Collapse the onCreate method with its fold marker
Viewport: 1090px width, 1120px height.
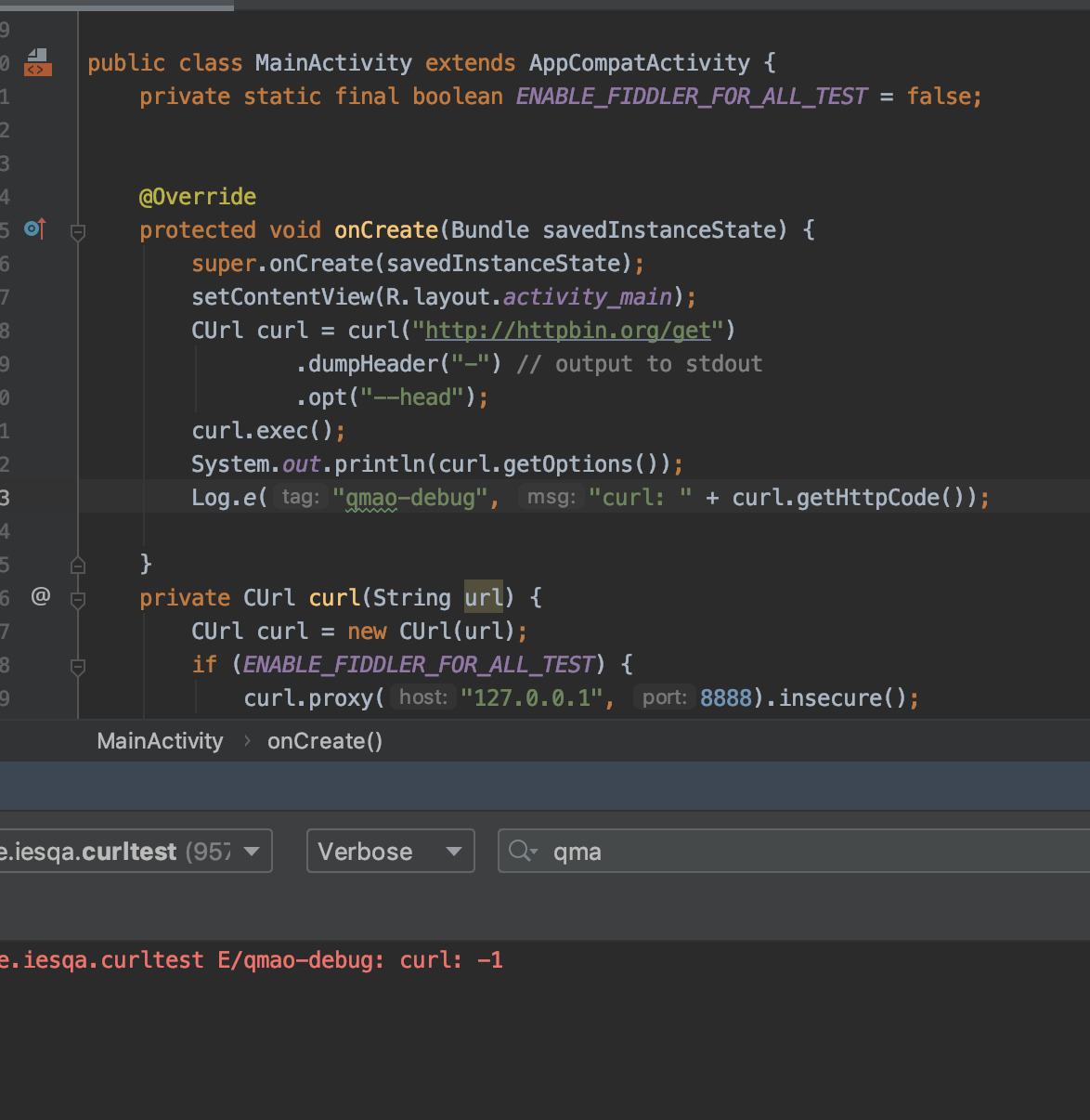[x=78, y=230]
